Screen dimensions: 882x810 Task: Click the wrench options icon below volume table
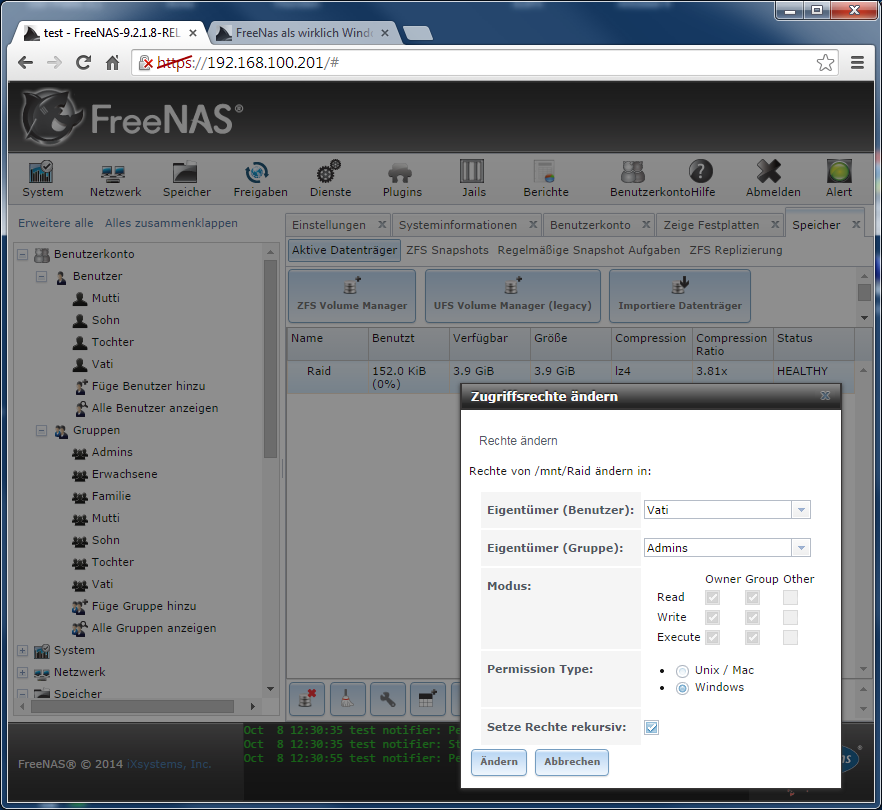coord(388,699)
